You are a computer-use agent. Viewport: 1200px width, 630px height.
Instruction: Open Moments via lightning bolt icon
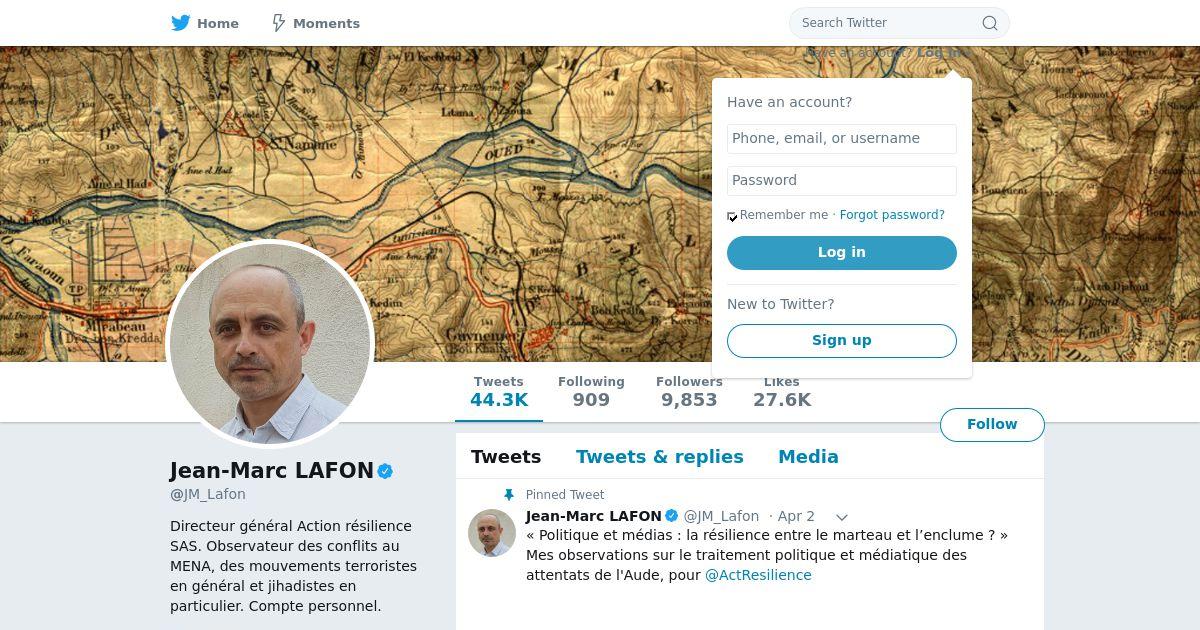click(x=279, y=23)
